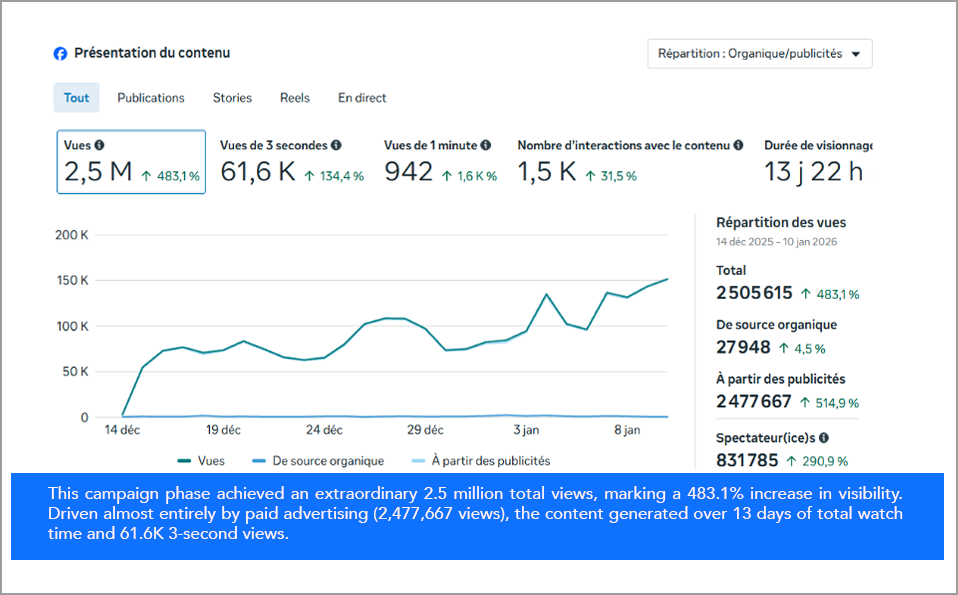The image size is (958, 595).
Task: Select the Vues de 3 secondes metric
Action: [291, 162]
